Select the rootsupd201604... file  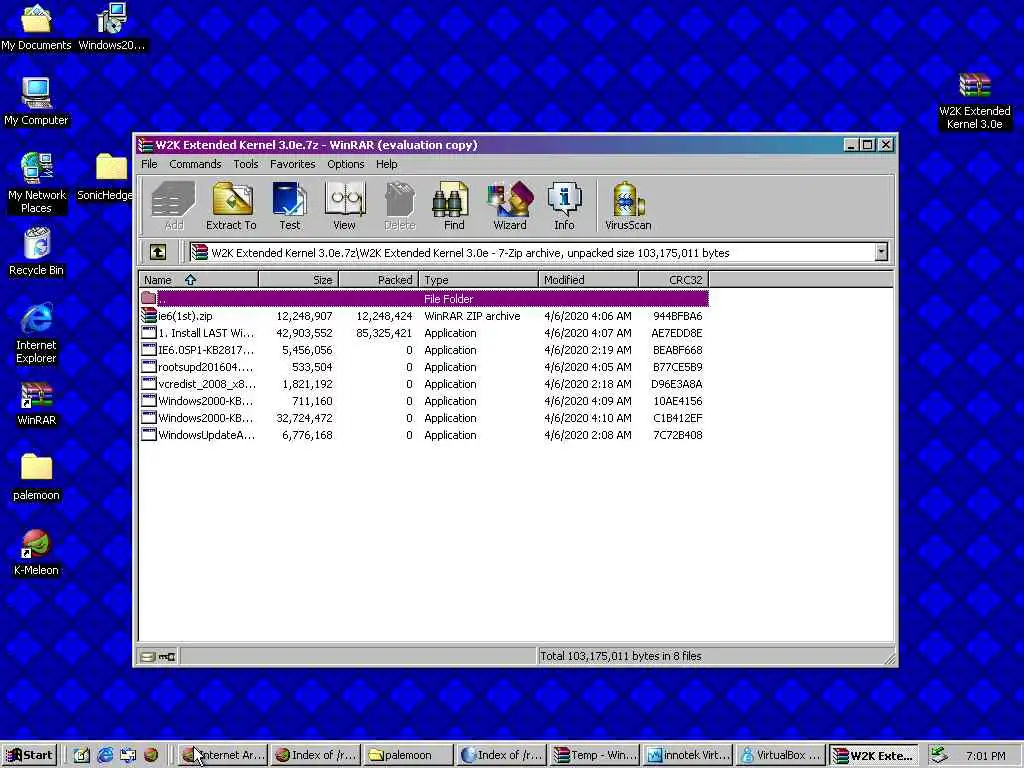[x=424, y=367]
